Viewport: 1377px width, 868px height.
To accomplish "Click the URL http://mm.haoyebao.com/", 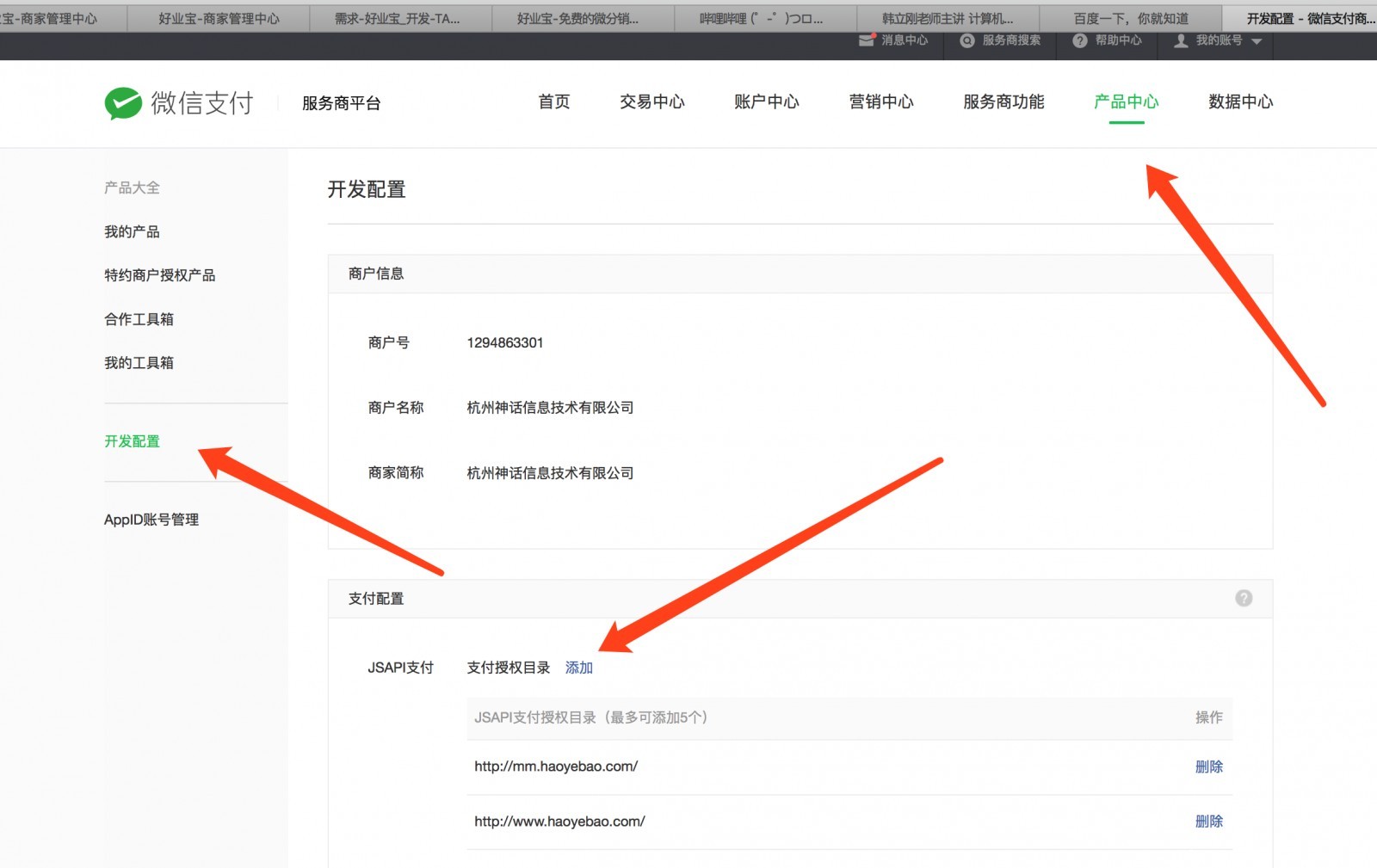I will [556, 766].
